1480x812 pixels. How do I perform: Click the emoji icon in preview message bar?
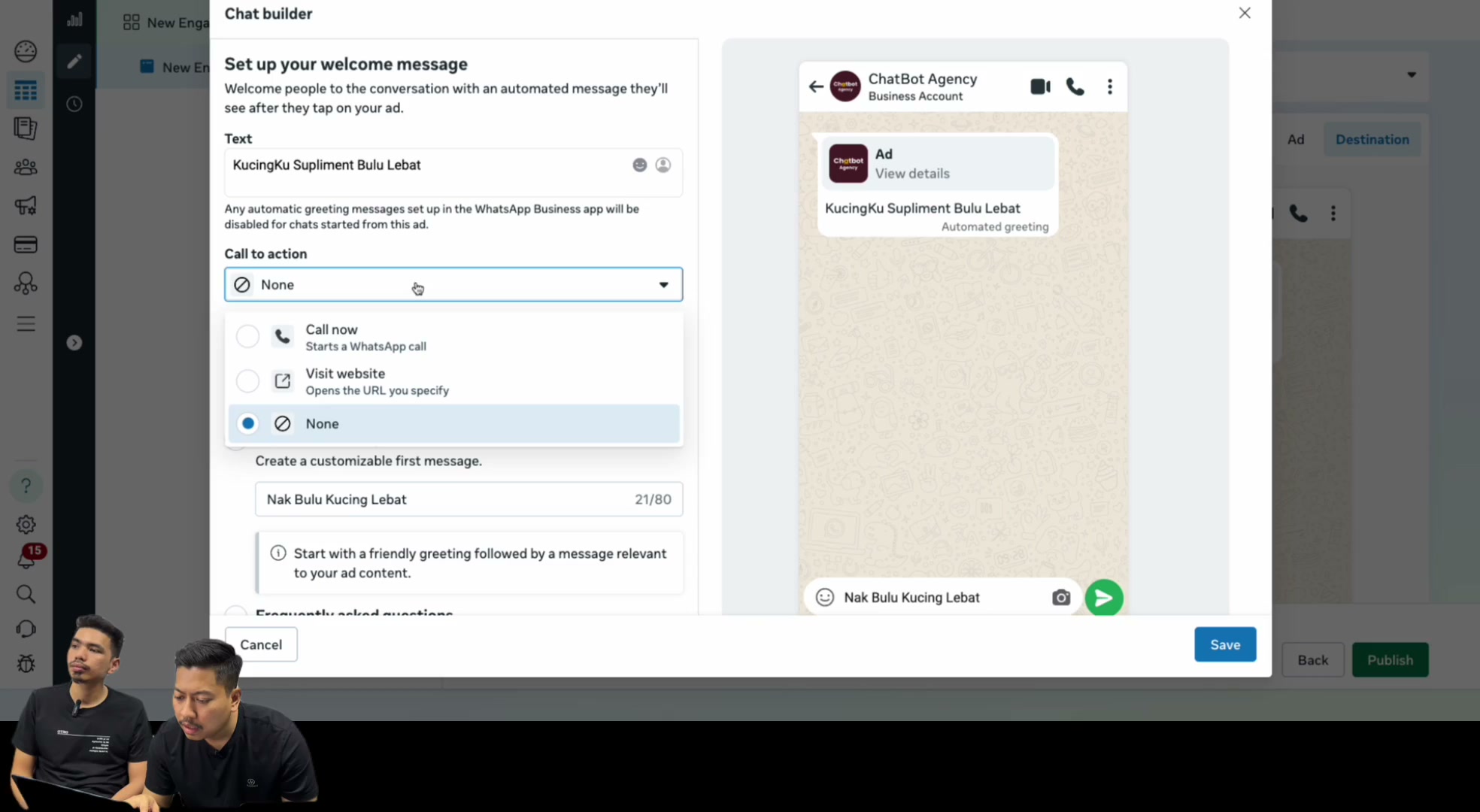click(x=824, y=597)
